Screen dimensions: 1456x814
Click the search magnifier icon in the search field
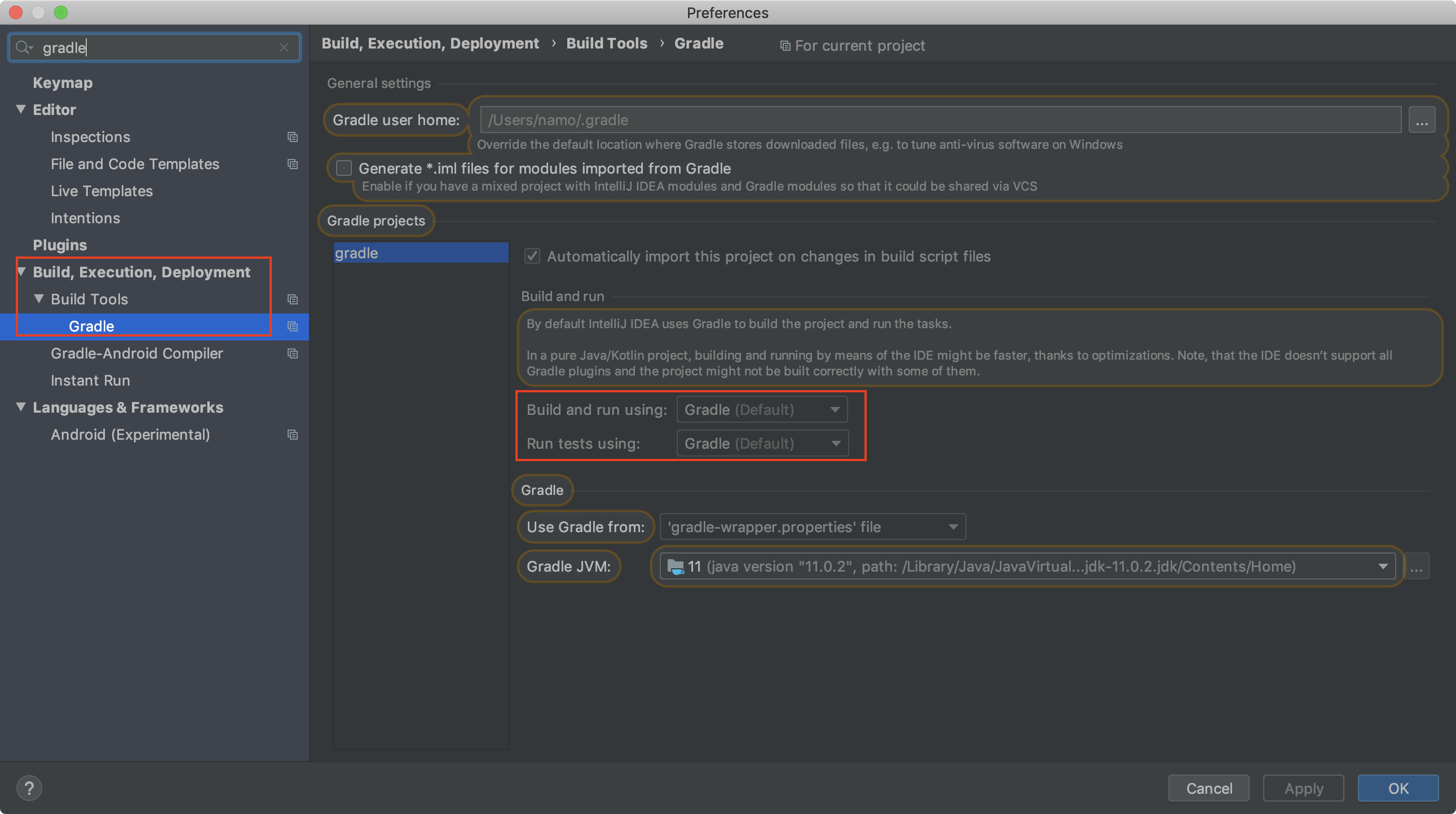23,47
